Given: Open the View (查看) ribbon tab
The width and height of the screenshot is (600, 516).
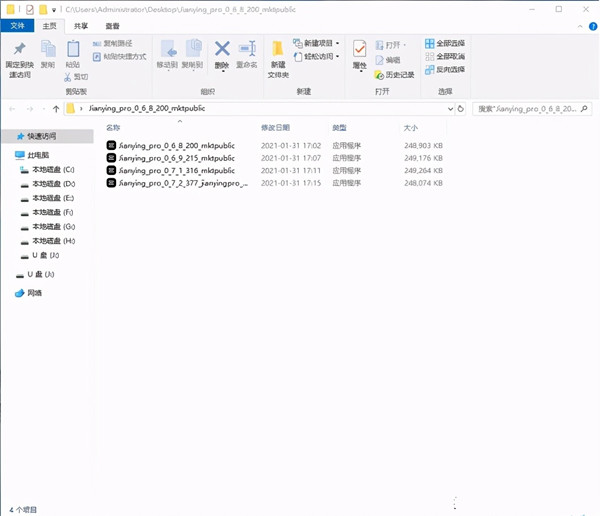Looking at the screenshot, I should point(113,27).
